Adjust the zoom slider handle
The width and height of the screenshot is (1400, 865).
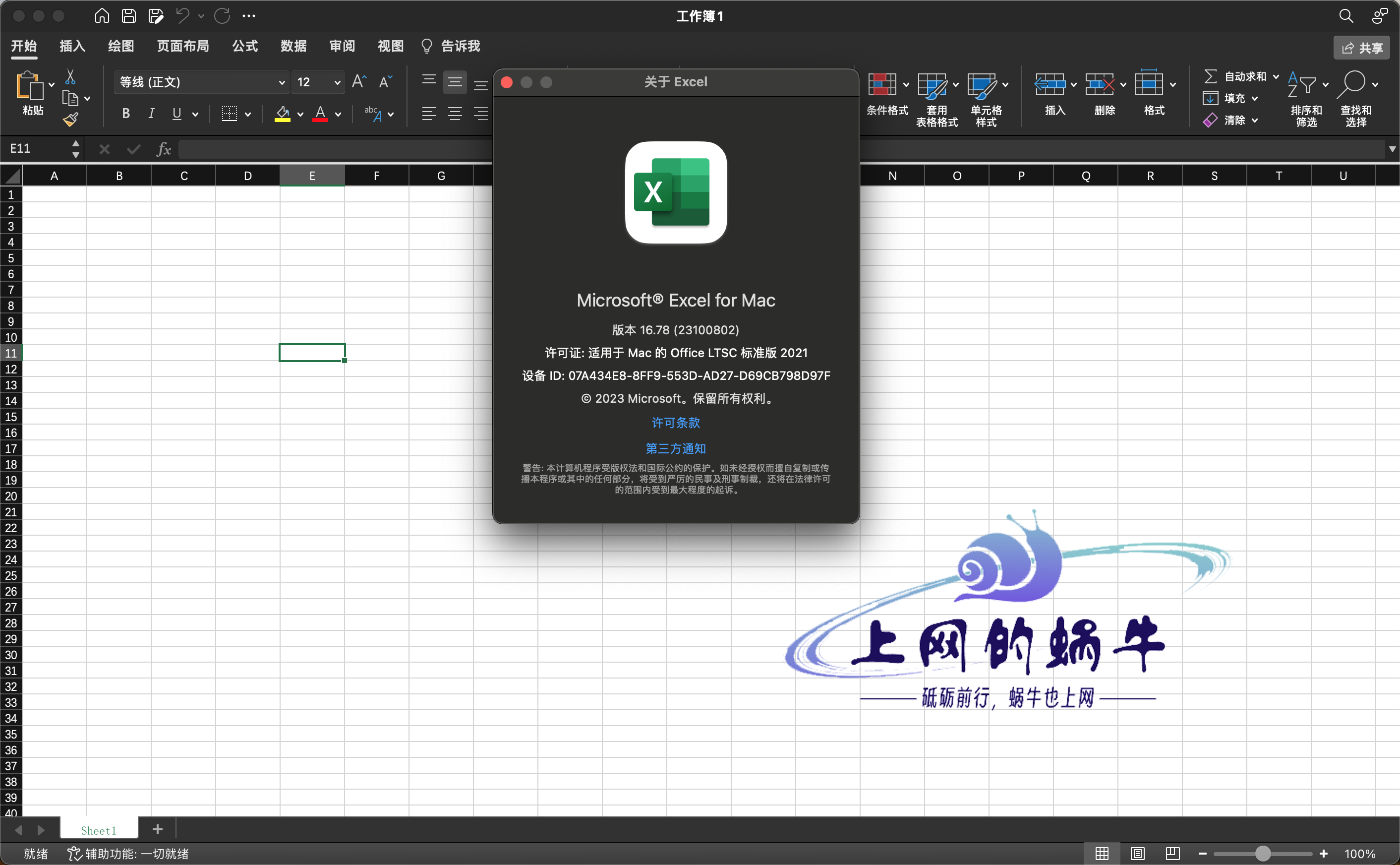pyautogui.click(x=1263, y=854)
